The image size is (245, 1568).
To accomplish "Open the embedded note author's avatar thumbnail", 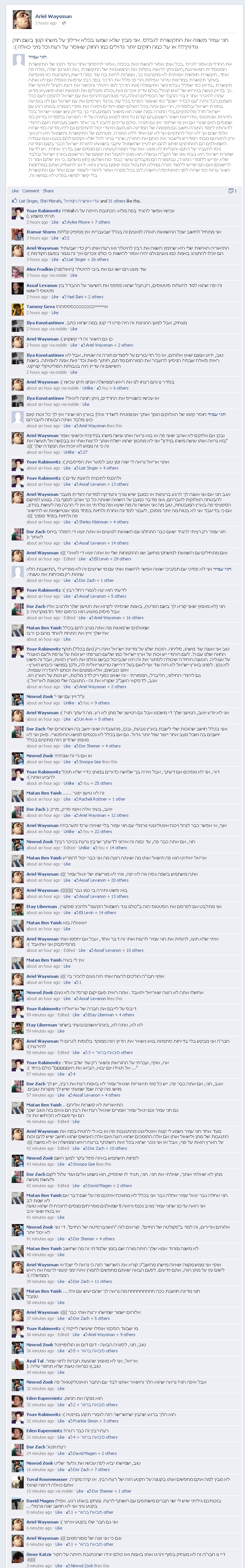I will point(18,59).
